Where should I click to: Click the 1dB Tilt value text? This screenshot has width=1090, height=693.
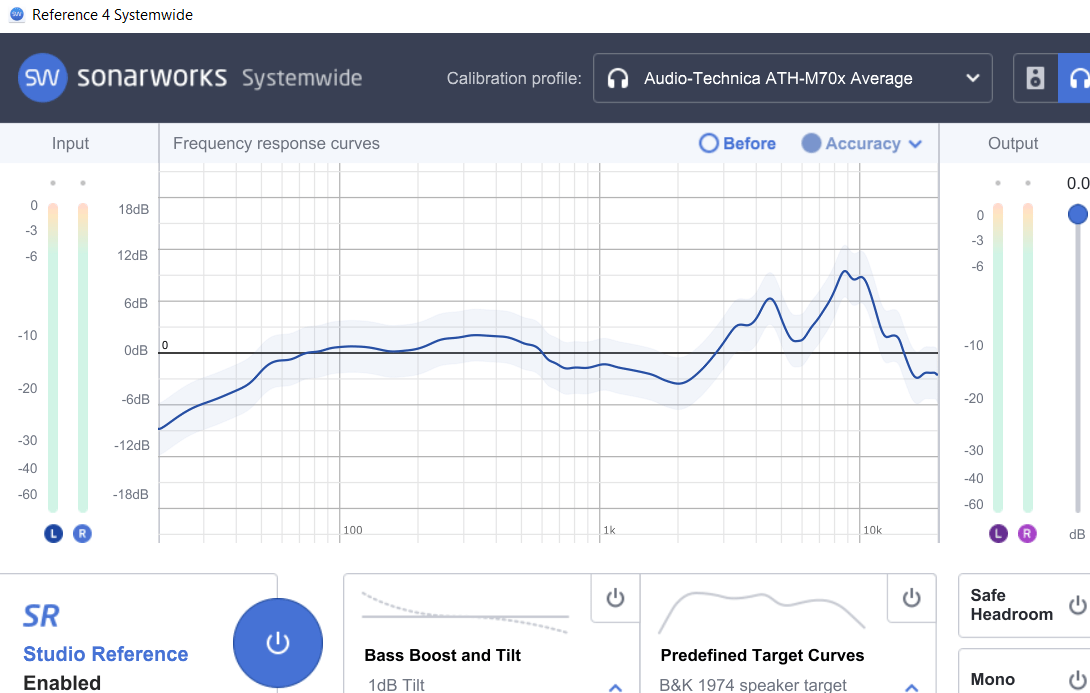[396, 685]
